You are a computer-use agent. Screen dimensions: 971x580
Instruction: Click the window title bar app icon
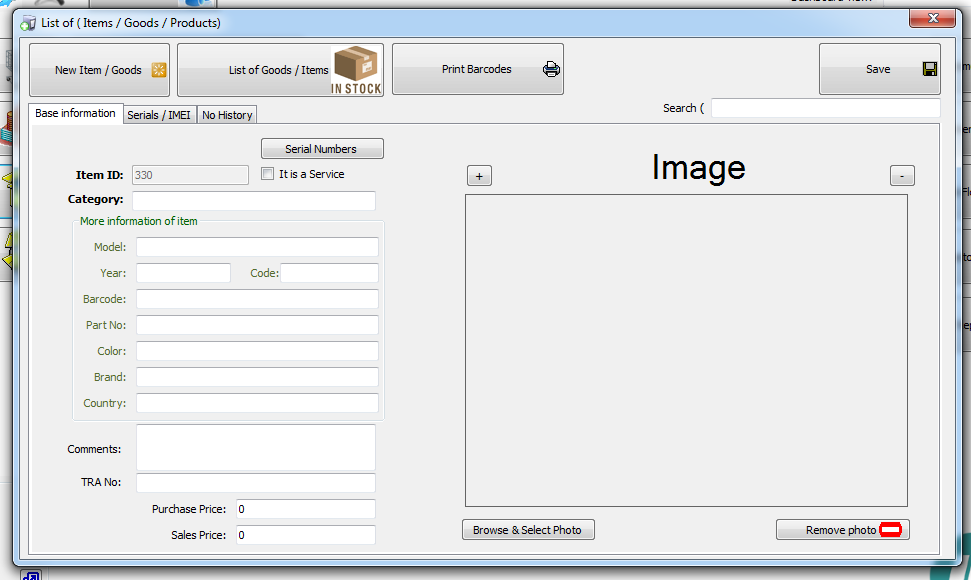28,23
